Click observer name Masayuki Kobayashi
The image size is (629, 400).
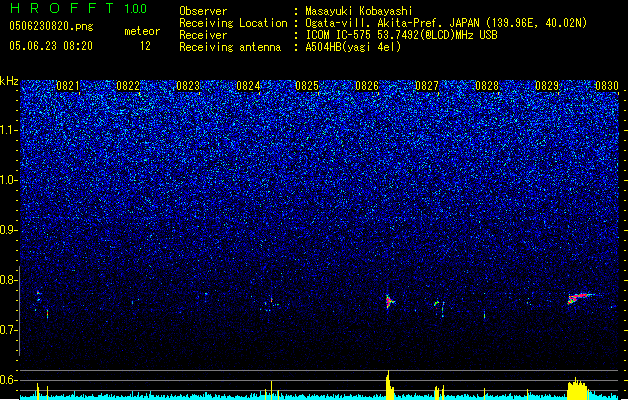359,11
